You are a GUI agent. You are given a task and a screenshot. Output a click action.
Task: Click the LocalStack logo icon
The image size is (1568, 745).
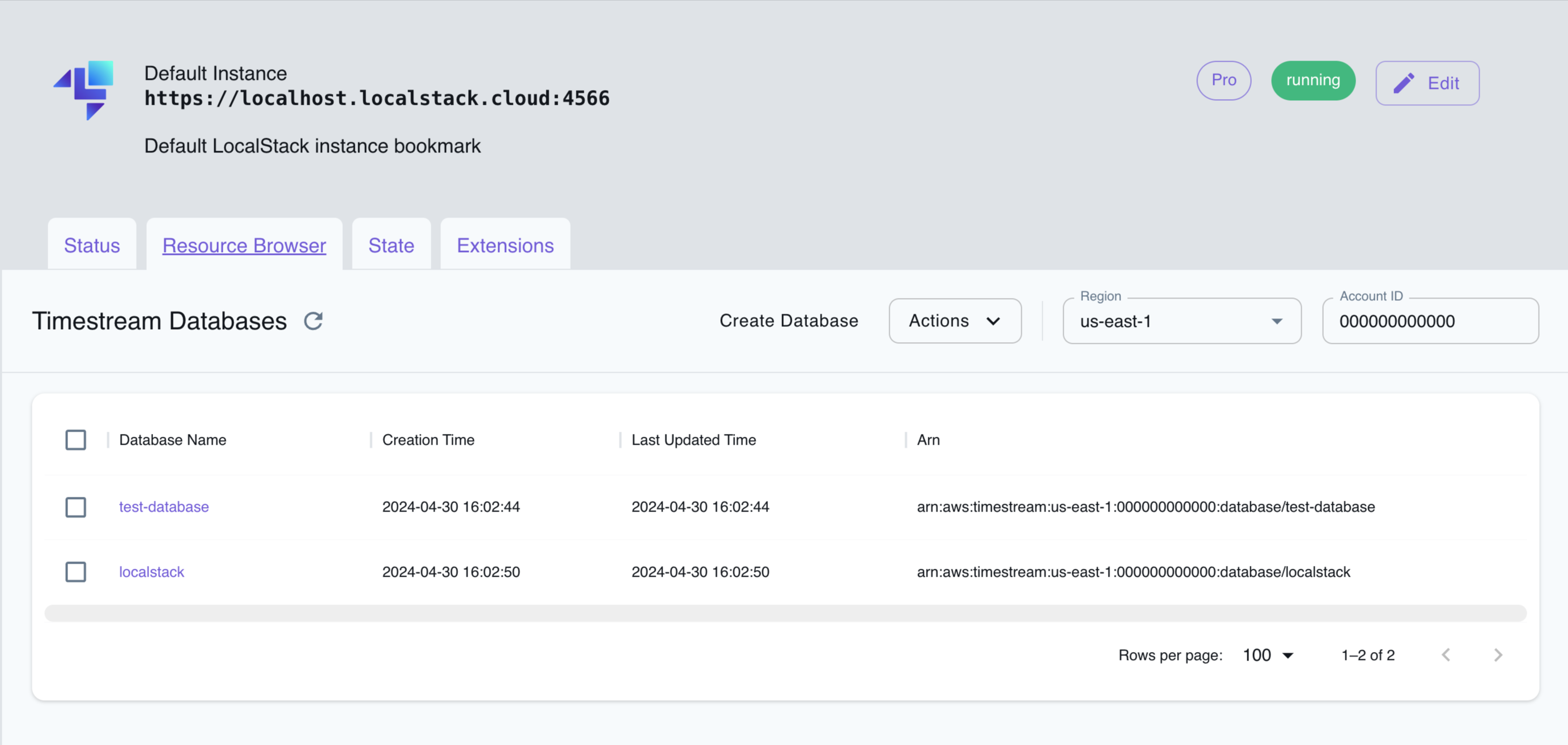click(x=85, y=90)
